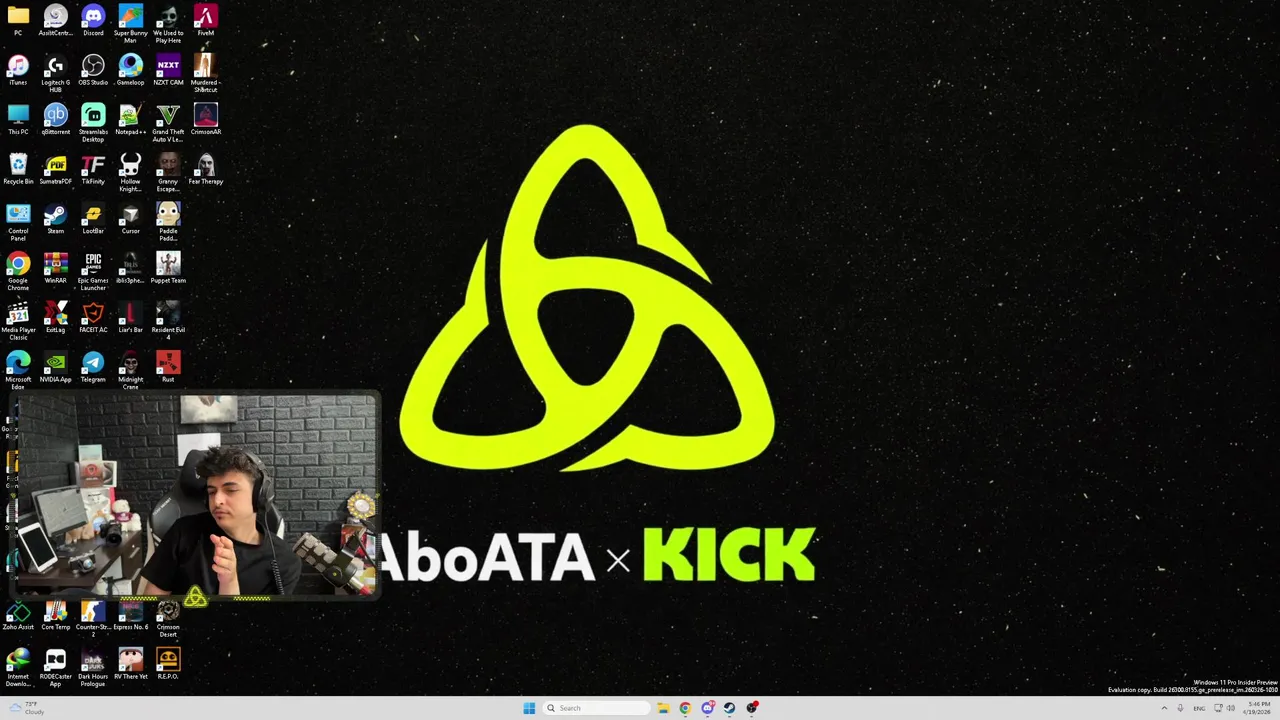
Task: Launch Counter-Strike 2 shortcut
Action: point(93,618)
